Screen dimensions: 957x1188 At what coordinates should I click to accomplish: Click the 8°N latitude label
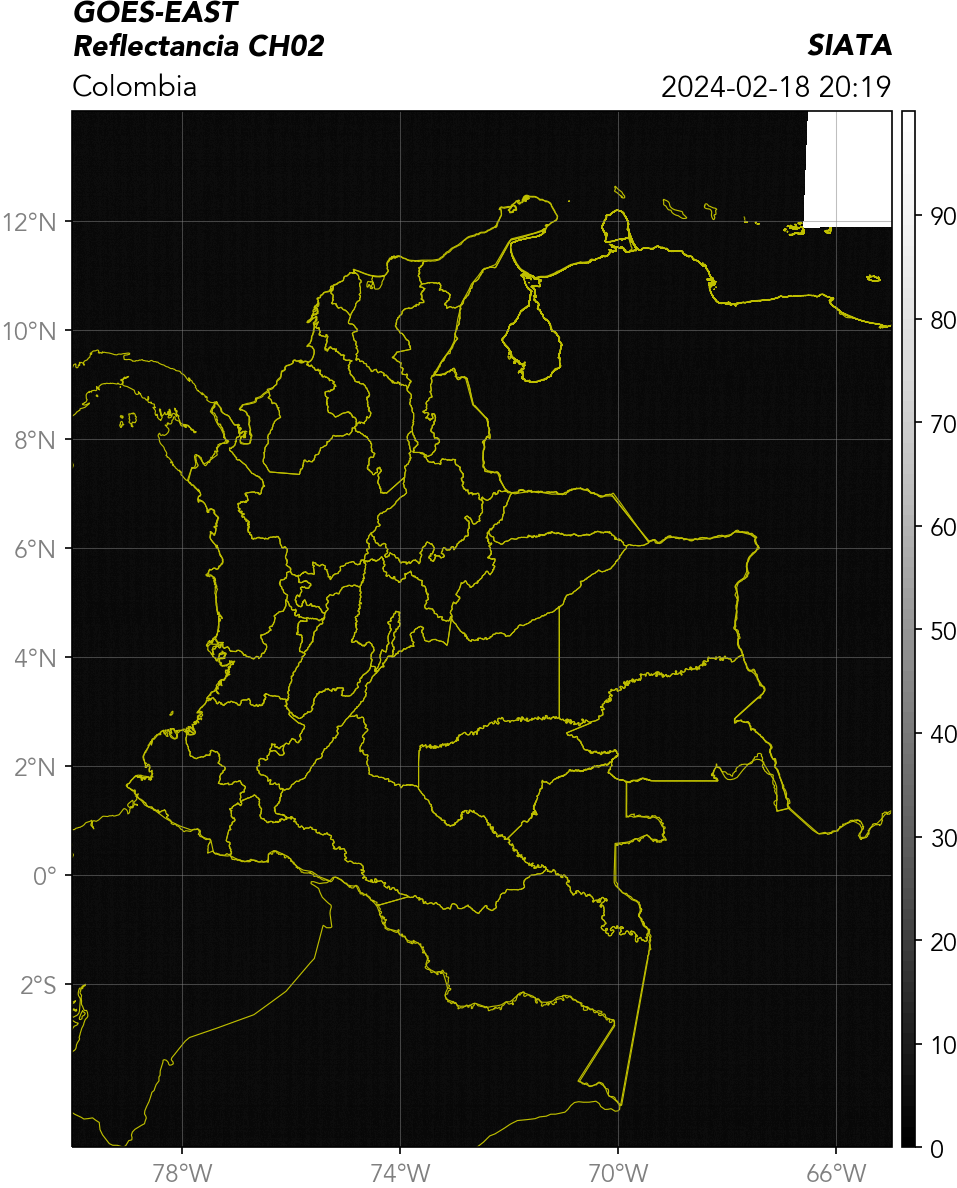click(35, 441)
